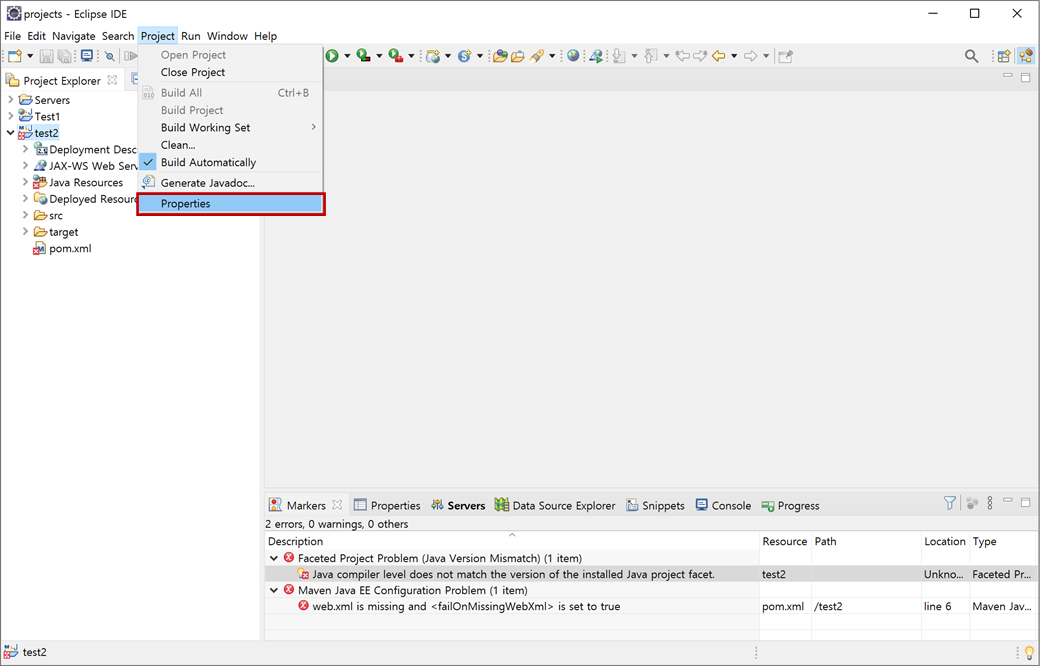Image resolution: width=1040 pixels, height=666 pixels.
Task: Close the Markers view tab
Action: (337, 505)
